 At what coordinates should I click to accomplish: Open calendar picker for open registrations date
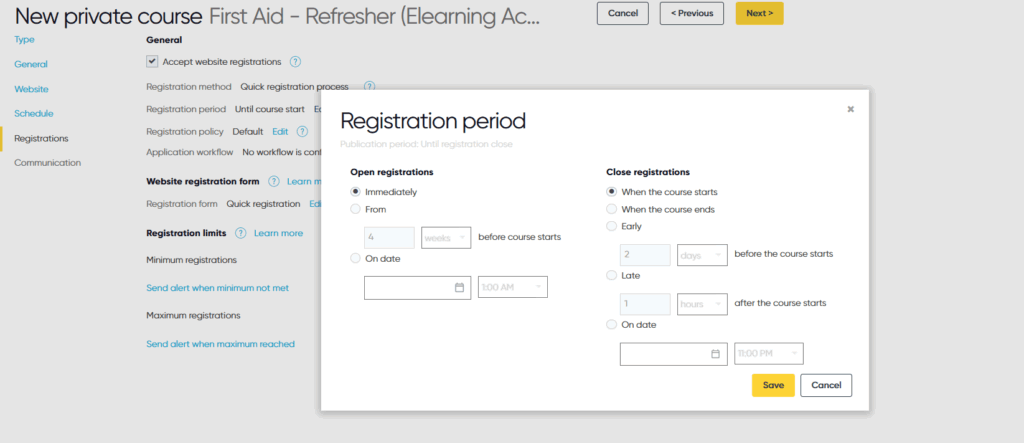(459, 287)
